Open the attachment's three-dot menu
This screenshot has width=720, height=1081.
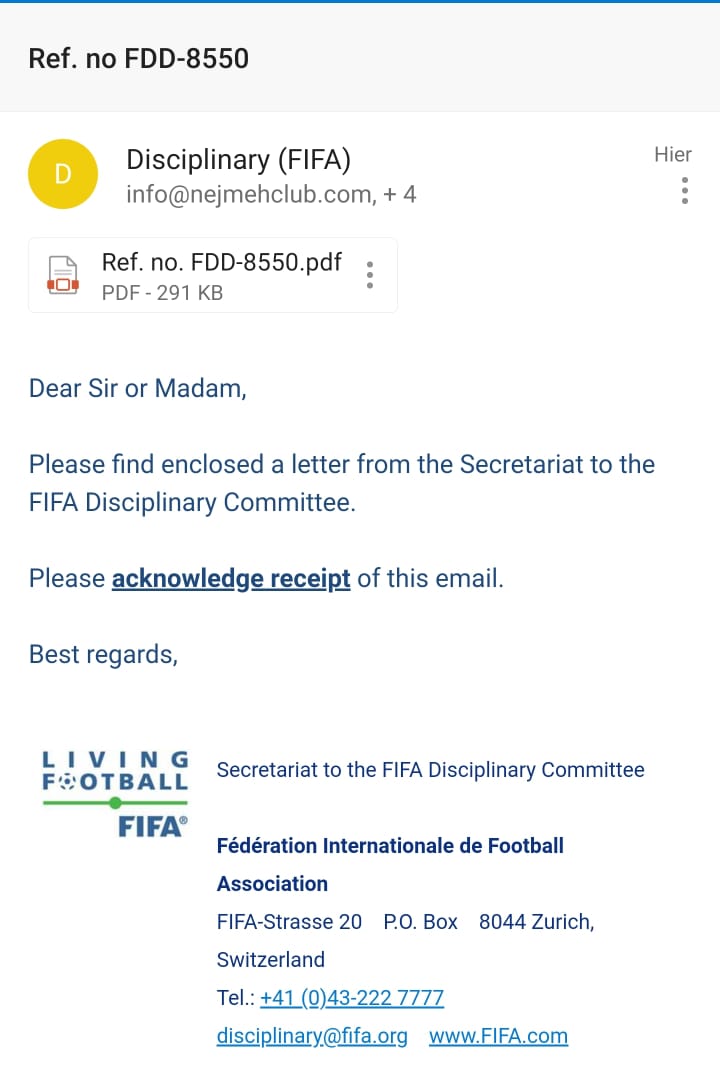(370, 274)
